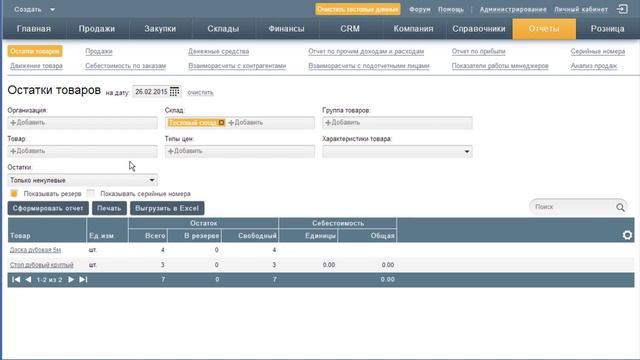
Task: Select Остатки товаров report
Action: coord(35,51)
